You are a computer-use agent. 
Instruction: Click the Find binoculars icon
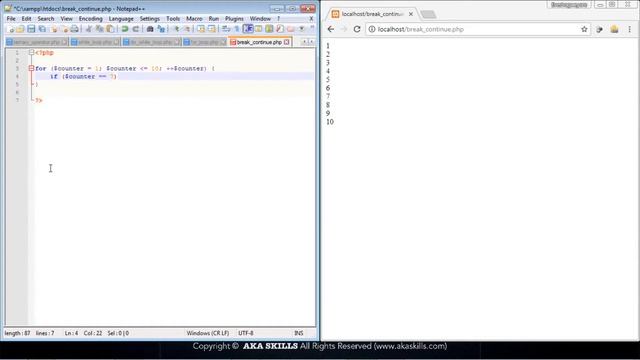(x=150, y=29)
